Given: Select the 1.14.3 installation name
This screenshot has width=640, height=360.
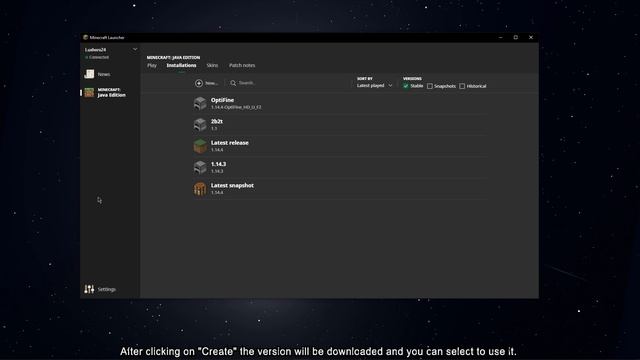Looking at the screenshot, I should [x=218, y=164].
